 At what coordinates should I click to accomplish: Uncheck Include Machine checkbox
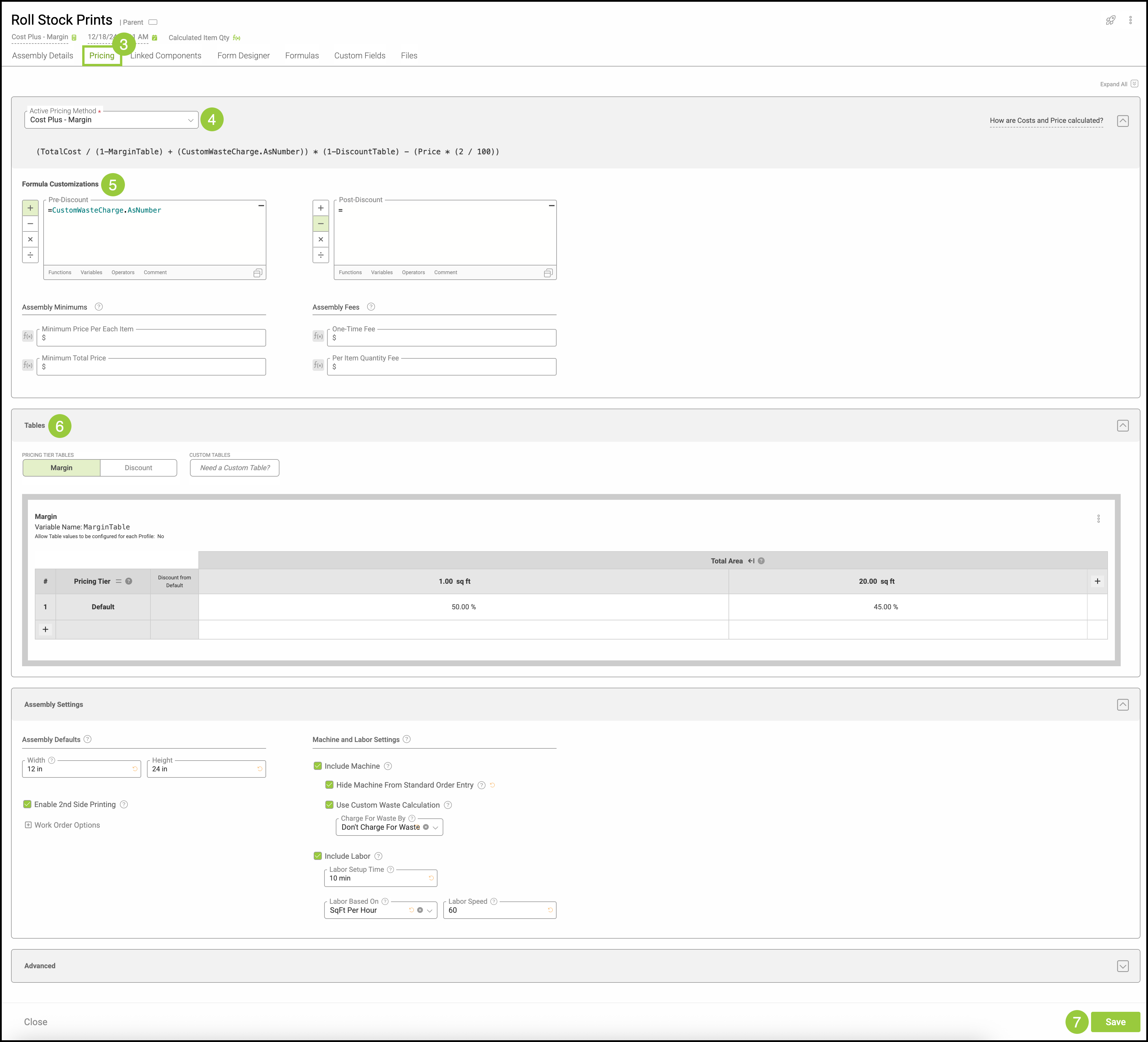[x=318, y=766]
